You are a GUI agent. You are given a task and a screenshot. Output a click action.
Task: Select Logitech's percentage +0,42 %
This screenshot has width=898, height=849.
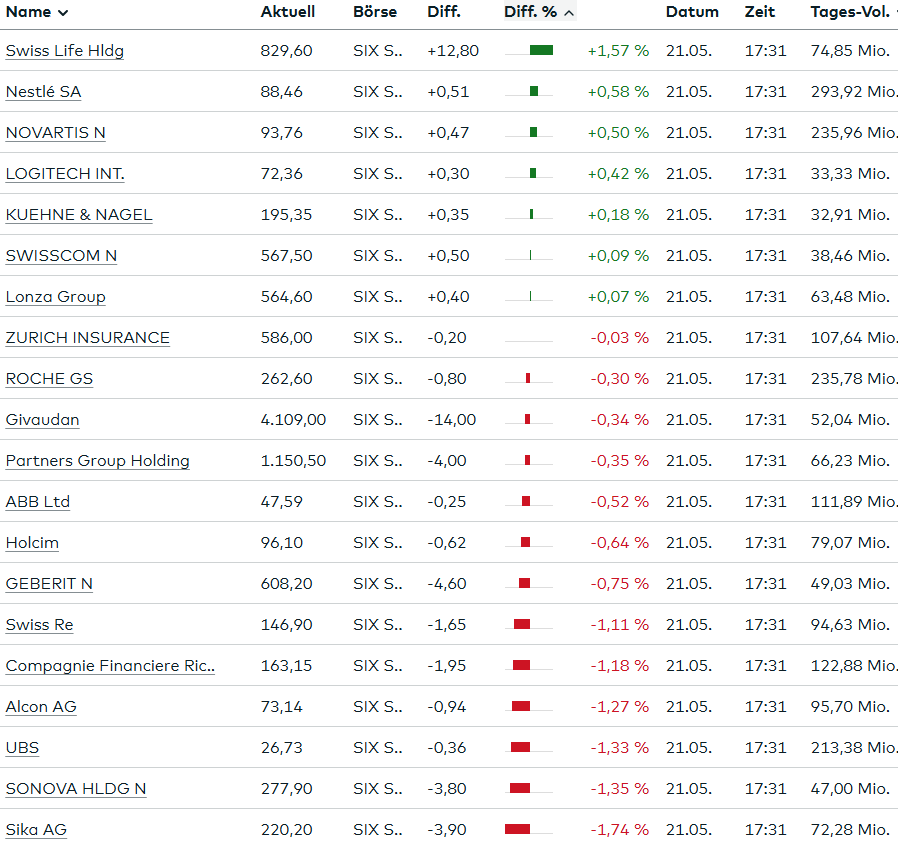(x=619, y=174)
